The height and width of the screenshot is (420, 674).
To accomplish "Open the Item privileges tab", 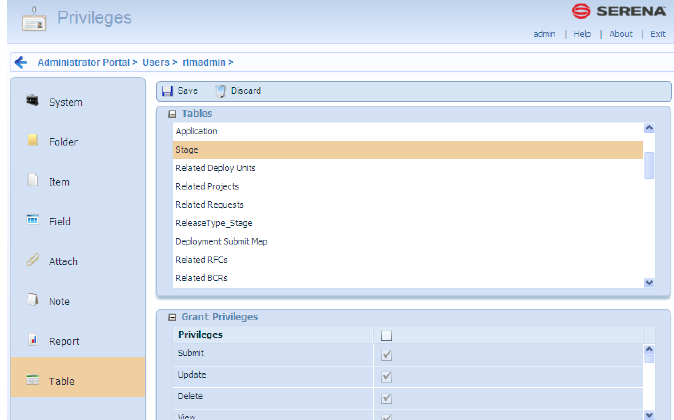I will point(78,182).
